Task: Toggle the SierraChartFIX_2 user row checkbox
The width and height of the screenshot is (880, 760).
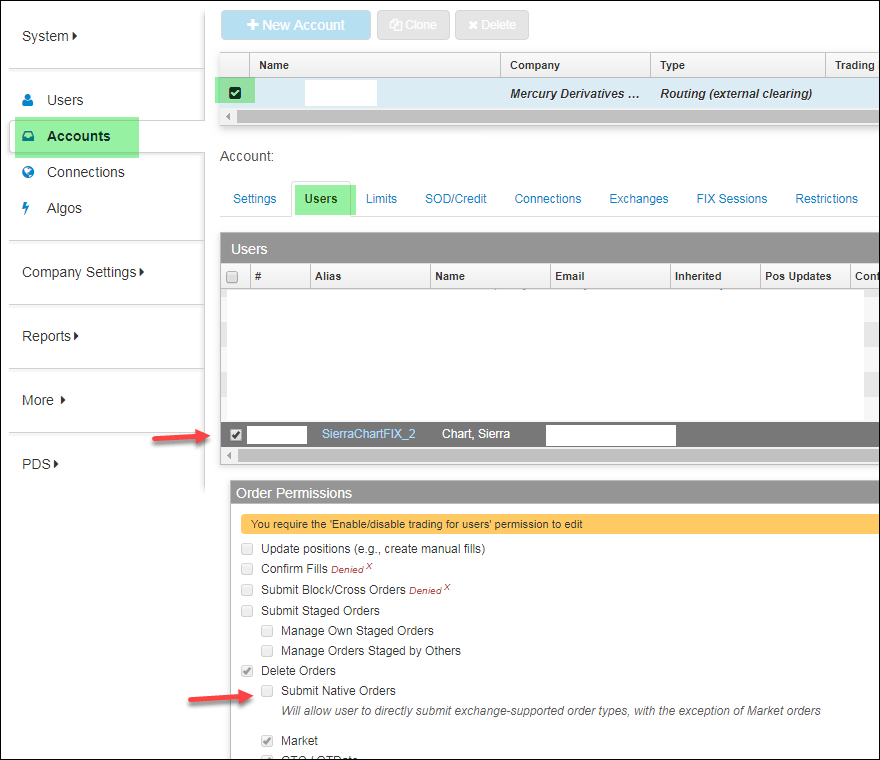Action: [236, 434]
